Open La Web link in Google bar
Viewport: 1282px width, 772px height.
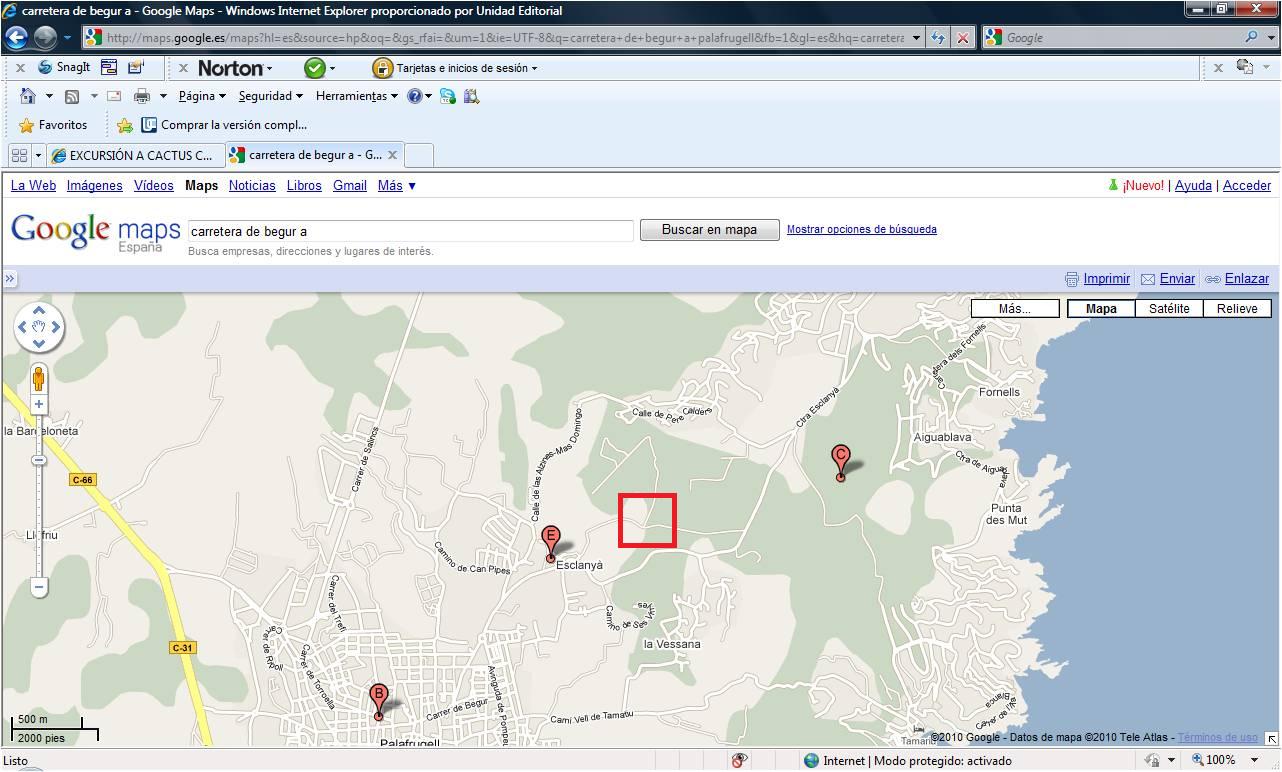pos(33,185)
